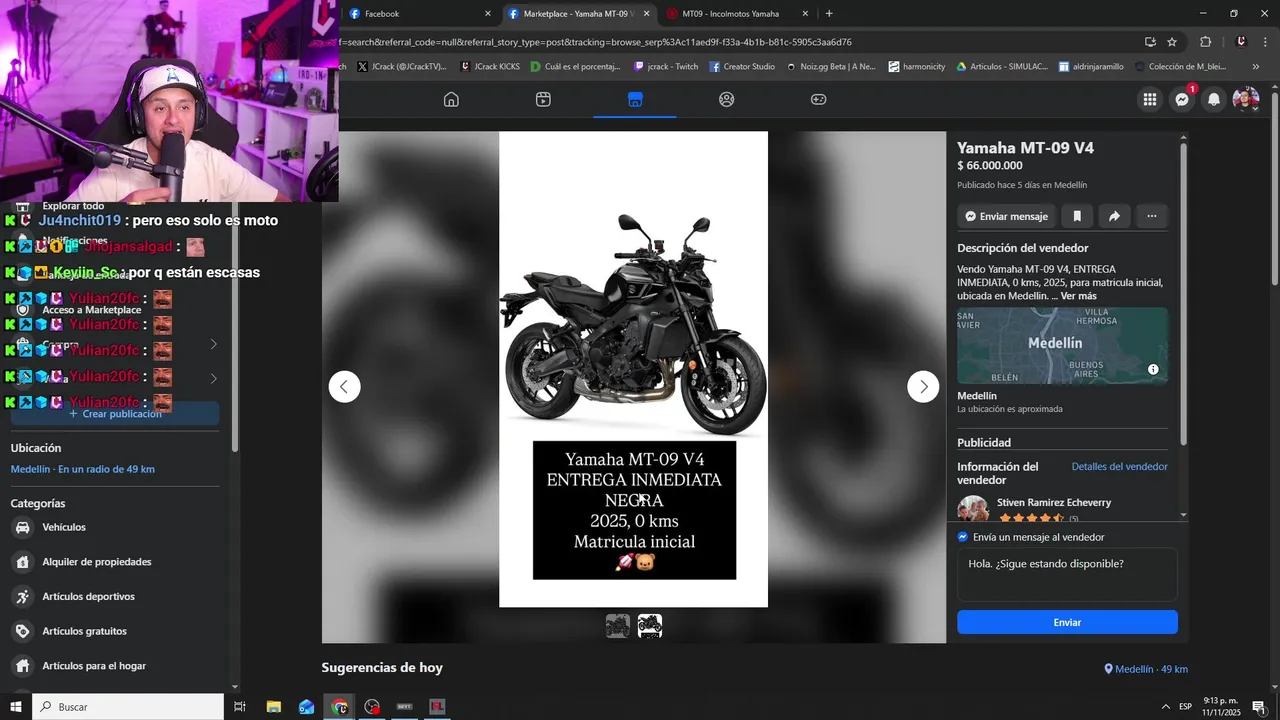The height and width of the screenshot is (720, 1280).
Task: Share the listing with arrow icon
Action: [1114, 216]
